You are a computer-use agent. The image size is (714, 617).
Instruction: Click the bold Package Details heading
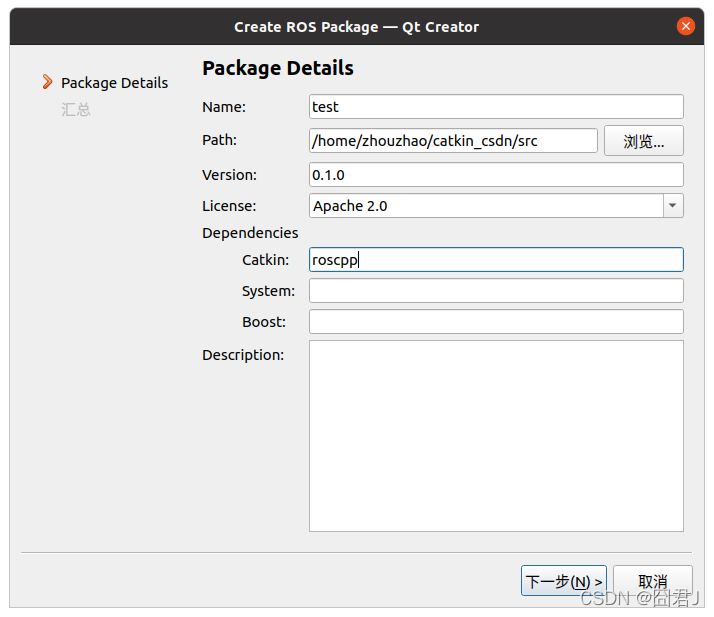coord(278,69)
